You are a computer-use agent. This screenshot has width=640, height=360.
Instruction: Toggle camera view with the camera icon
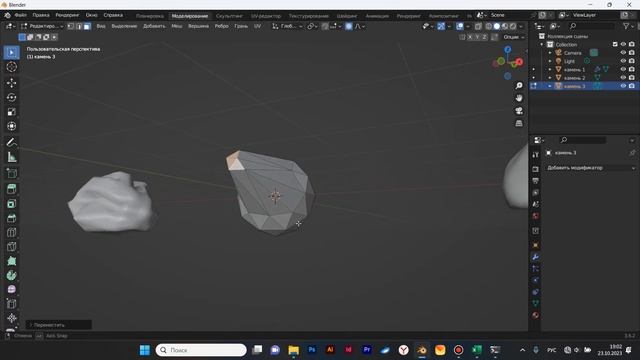[x=519, y=111]
